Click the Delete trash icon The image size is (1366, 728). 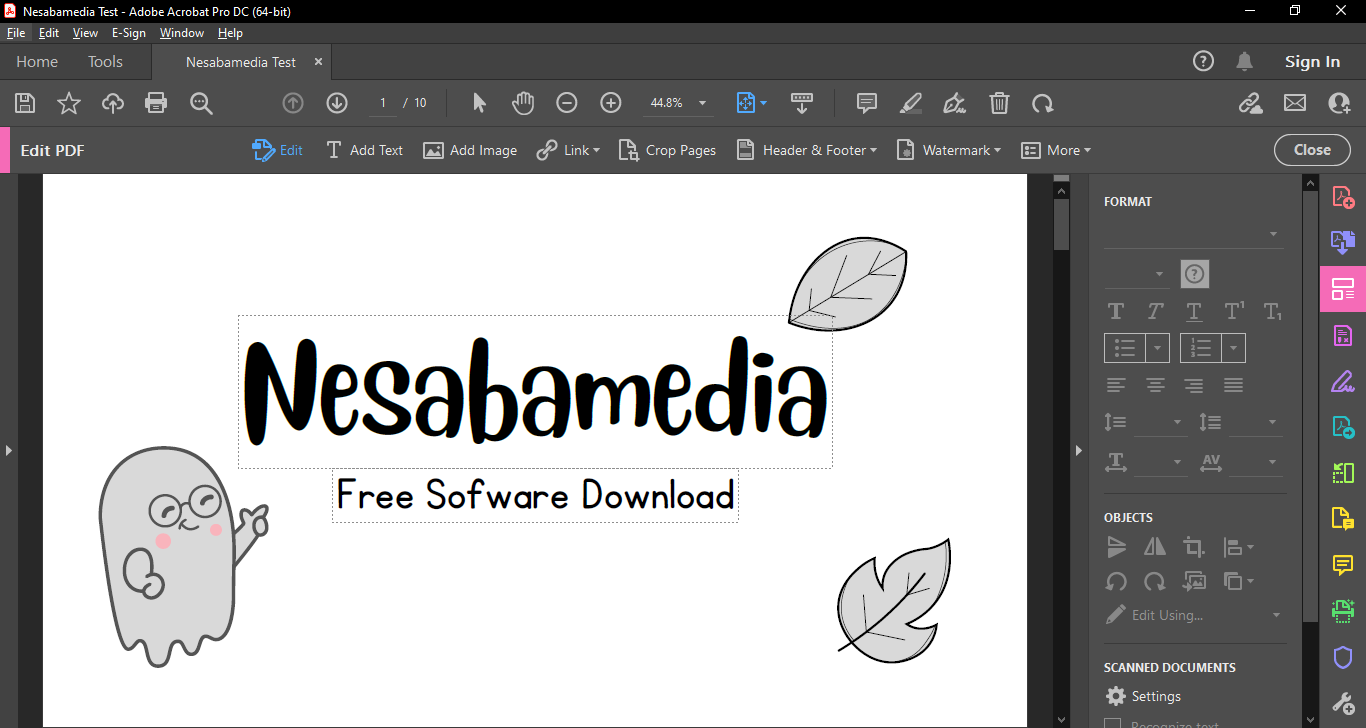[999, 103]
